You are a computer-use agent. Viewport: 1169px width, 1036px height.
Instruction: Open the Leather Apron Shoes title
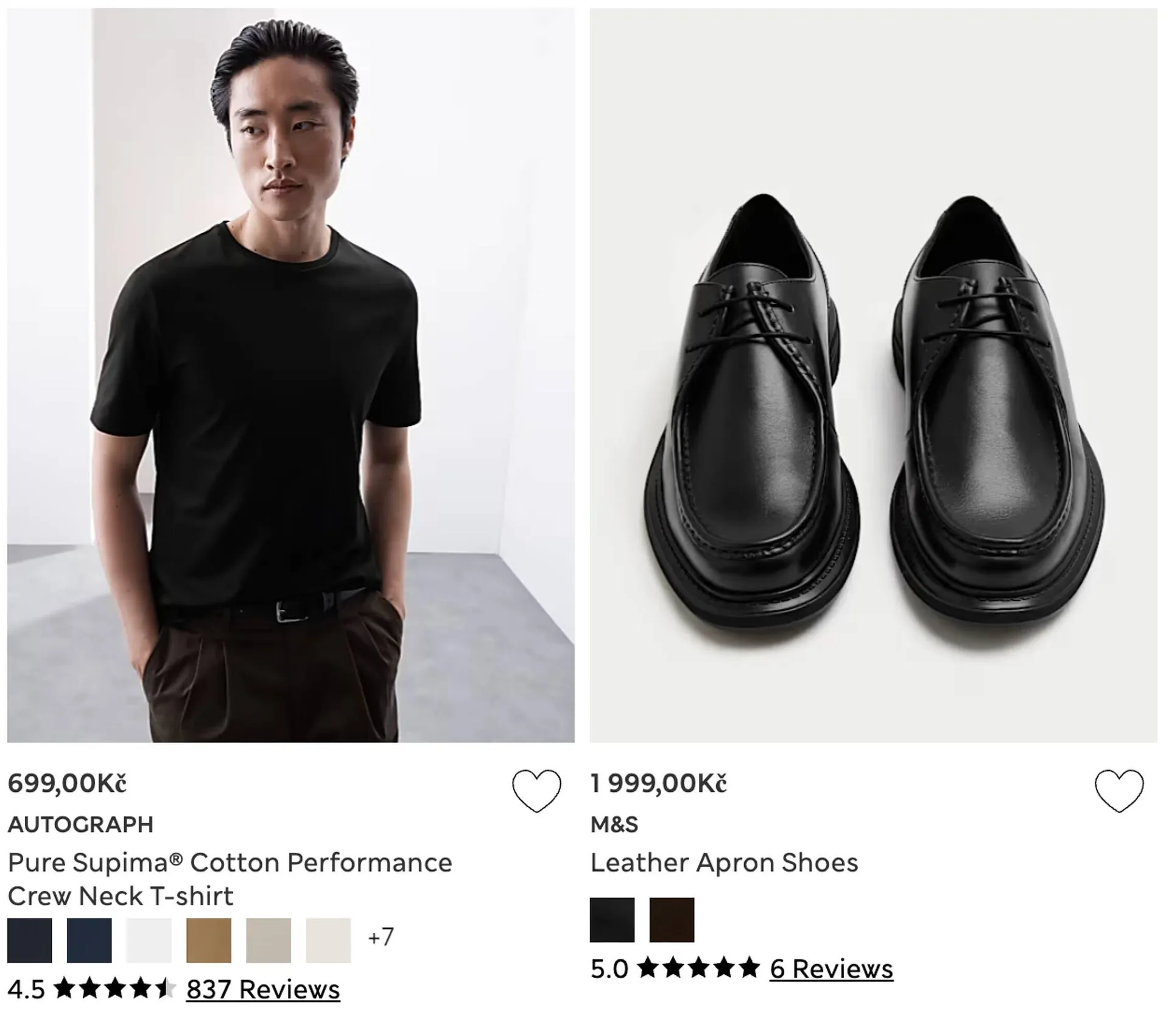(724, 863)
